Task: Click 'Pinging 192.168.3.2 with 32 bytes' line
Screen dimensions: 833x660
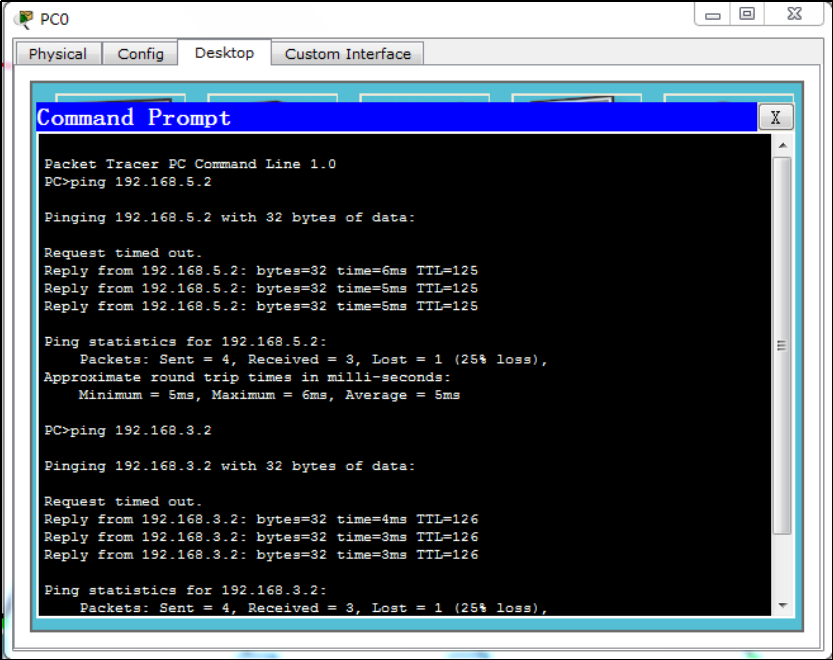Action: click(x=230, y=466)
